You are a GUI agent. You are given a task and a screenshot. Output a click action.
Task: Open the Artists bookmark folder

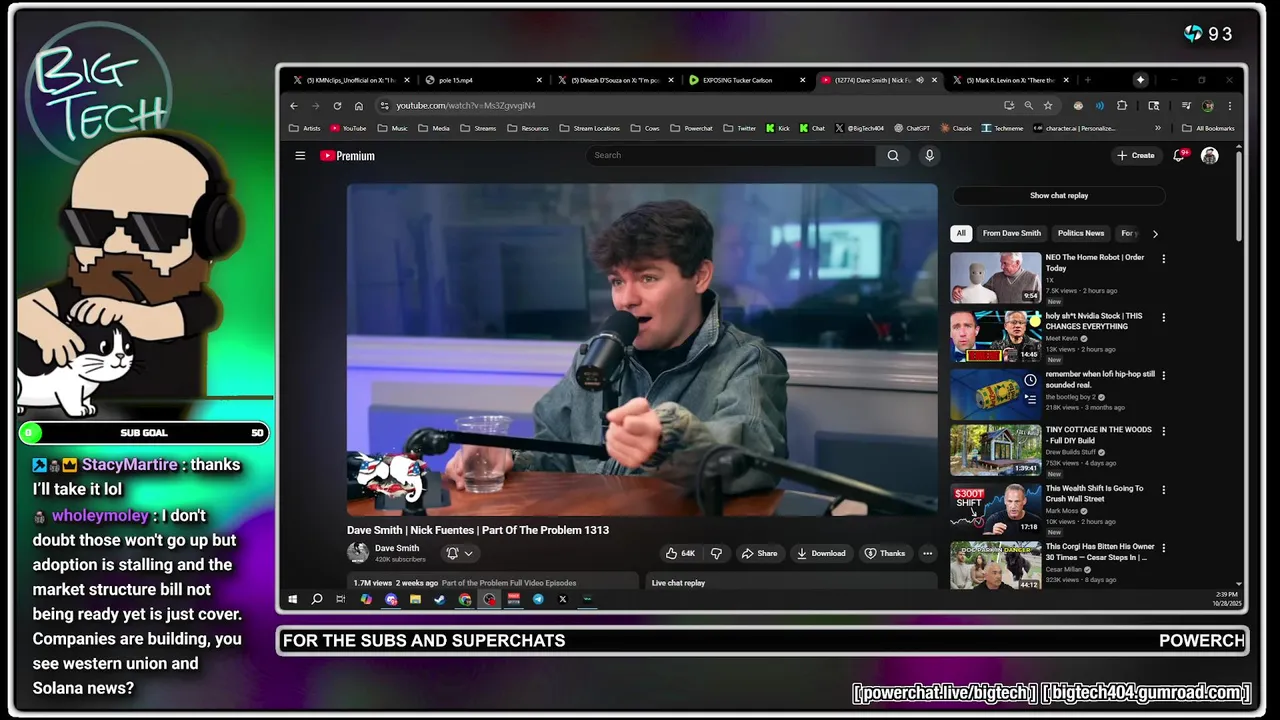coord(305,128)
